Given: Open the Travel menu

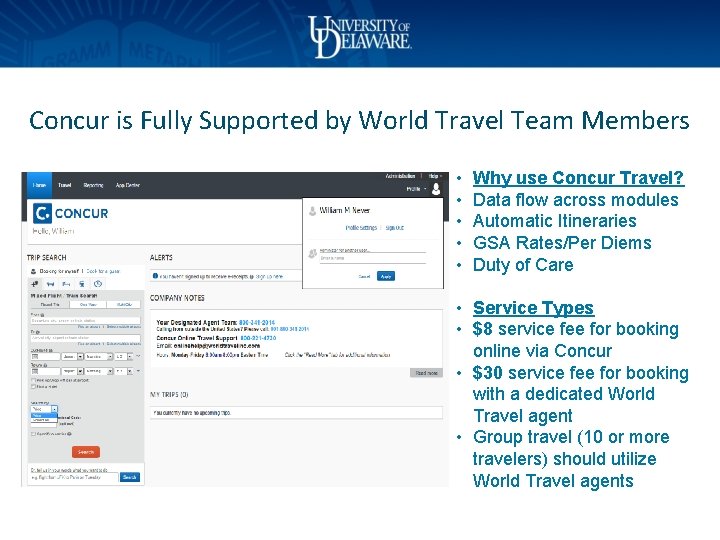Looking at the screenshot, I should tap(65, 185).
